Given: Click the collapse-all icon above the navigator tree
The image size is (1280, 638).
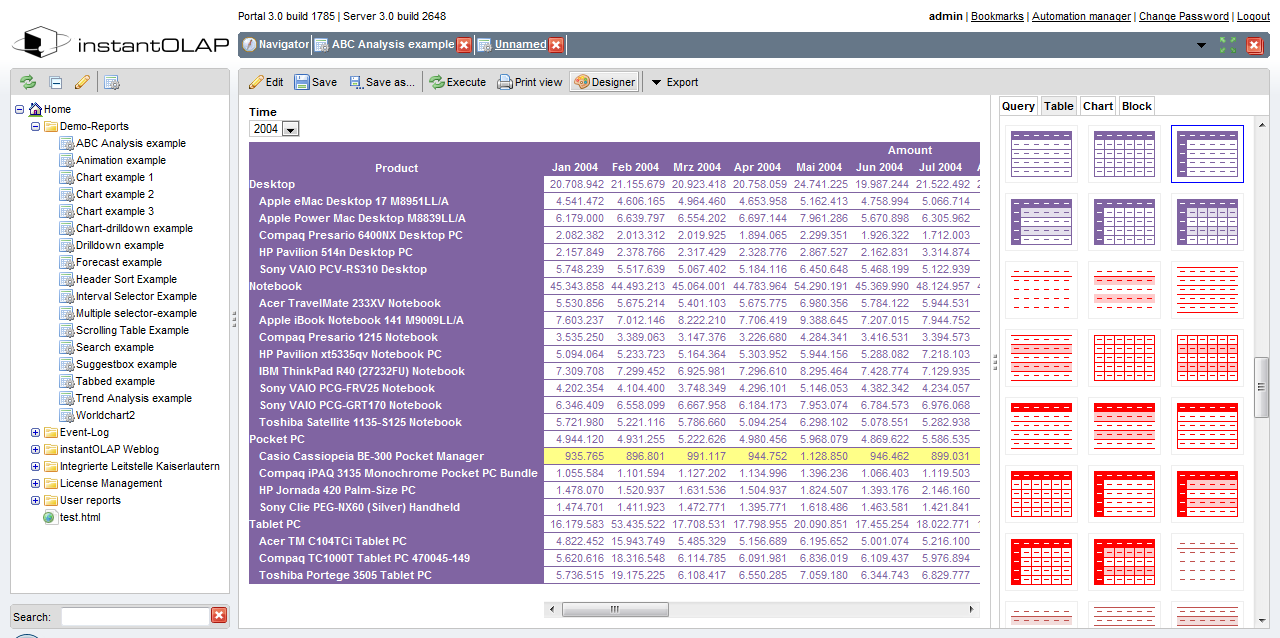Looking at the screenshot, I should click(56, 82).
